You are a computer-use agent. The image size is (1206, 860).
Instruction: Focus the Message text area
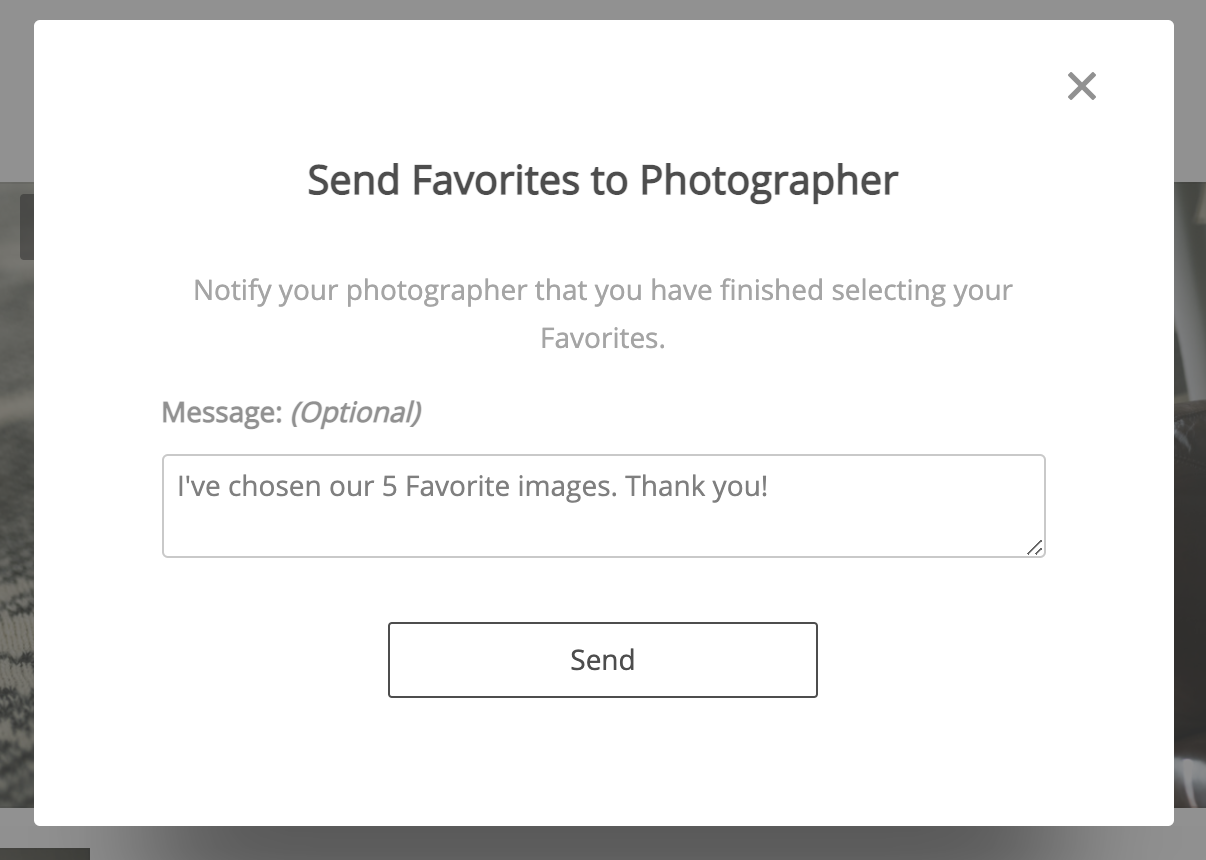[x=604, y=506]
